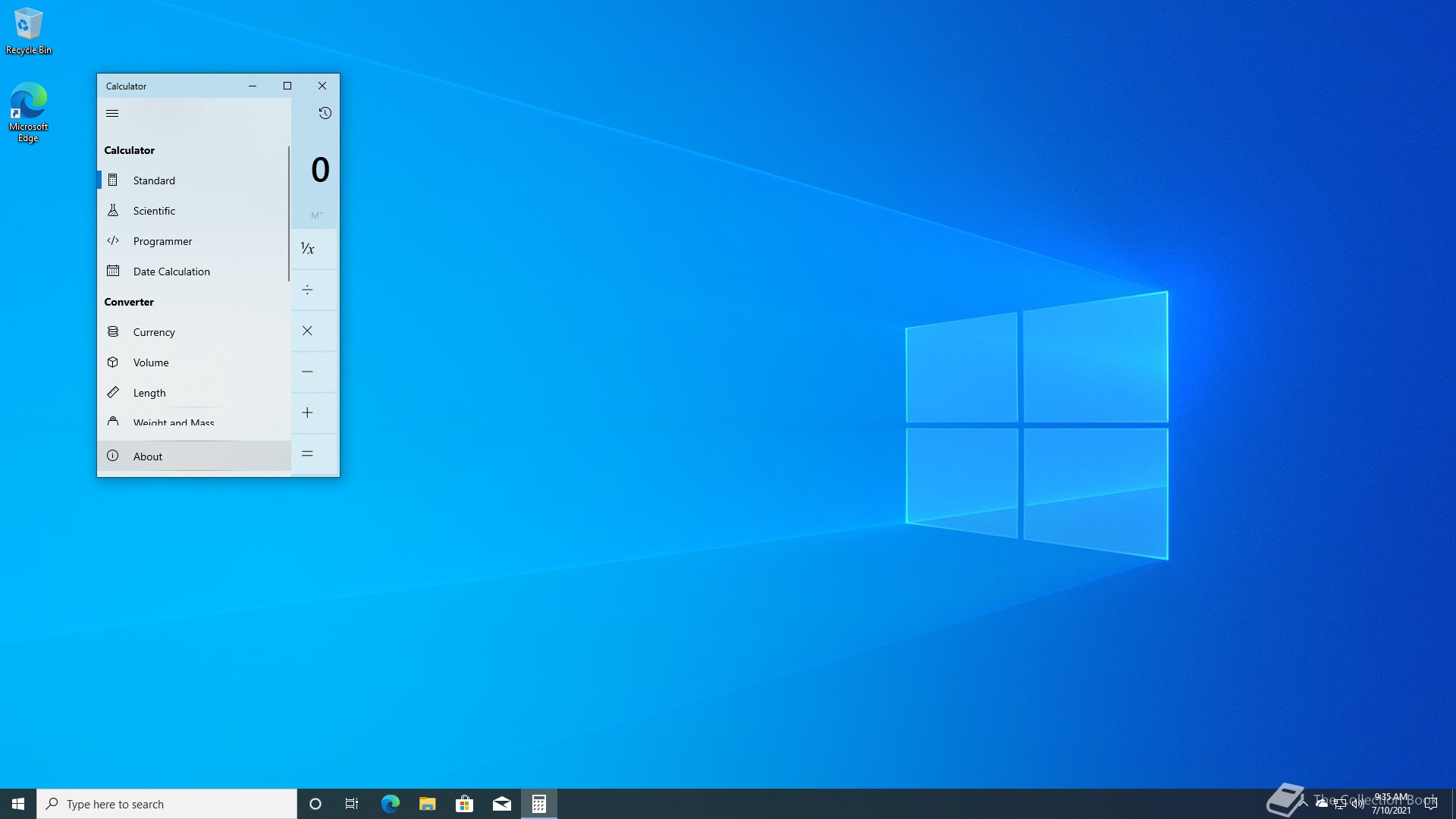The width and height of the screenshot is (1456, 819).
Task: Open the Volume converter
Action: coord(151,362)
